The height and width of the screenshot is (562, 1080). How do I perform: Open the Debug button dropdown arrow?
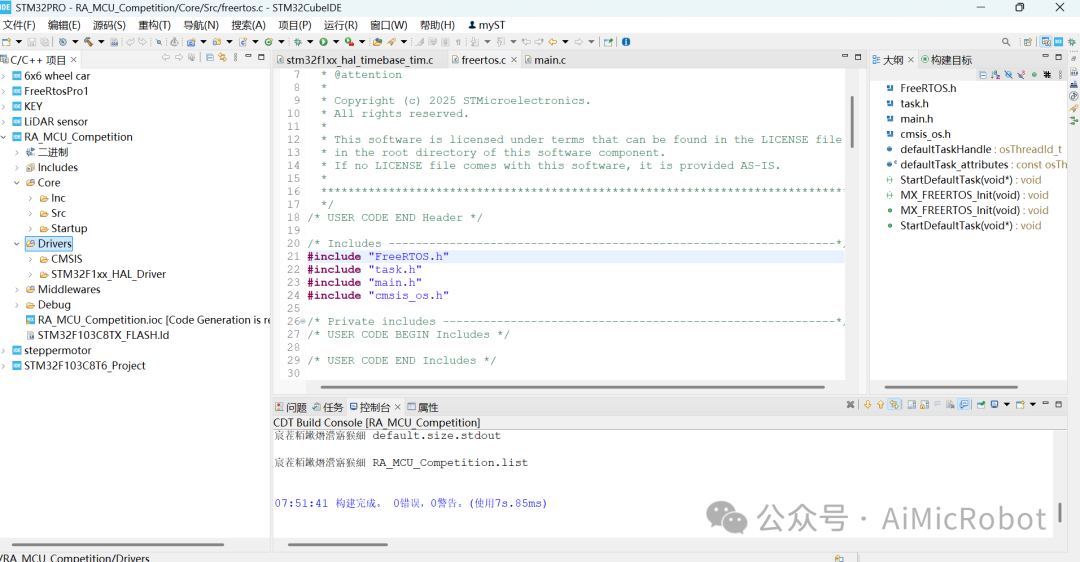pyautogui.click(x=310, y=42)
